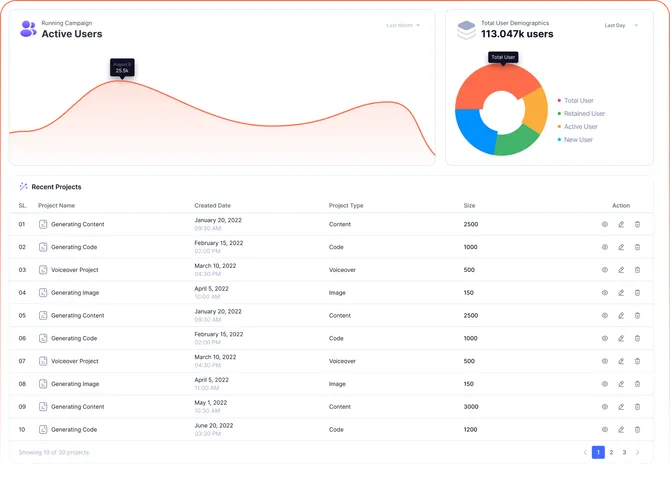This screenshot has height=480, width=670.
Task: Delete project 02 Generating Code
Action: point(637,247)
